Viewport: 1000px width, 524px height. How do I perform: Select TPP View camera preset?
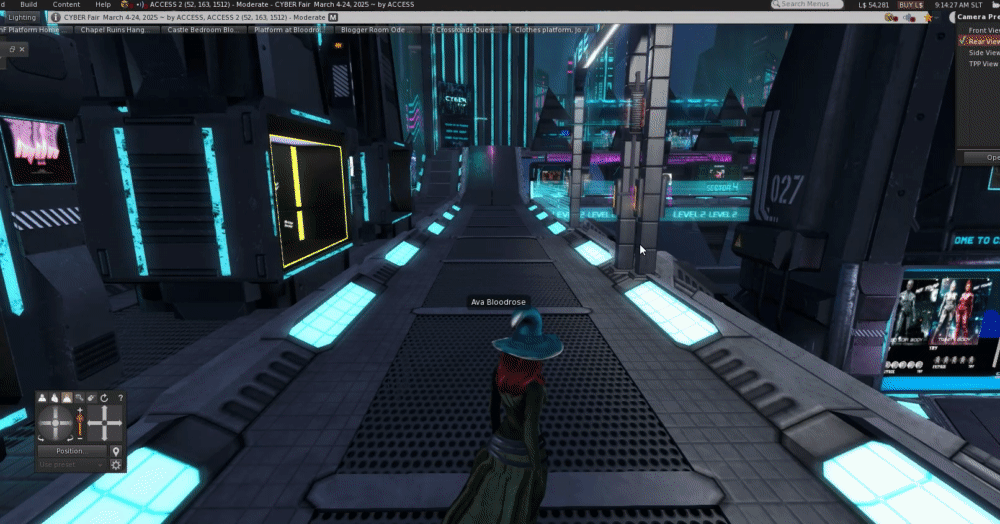click(x=983, y=64)
